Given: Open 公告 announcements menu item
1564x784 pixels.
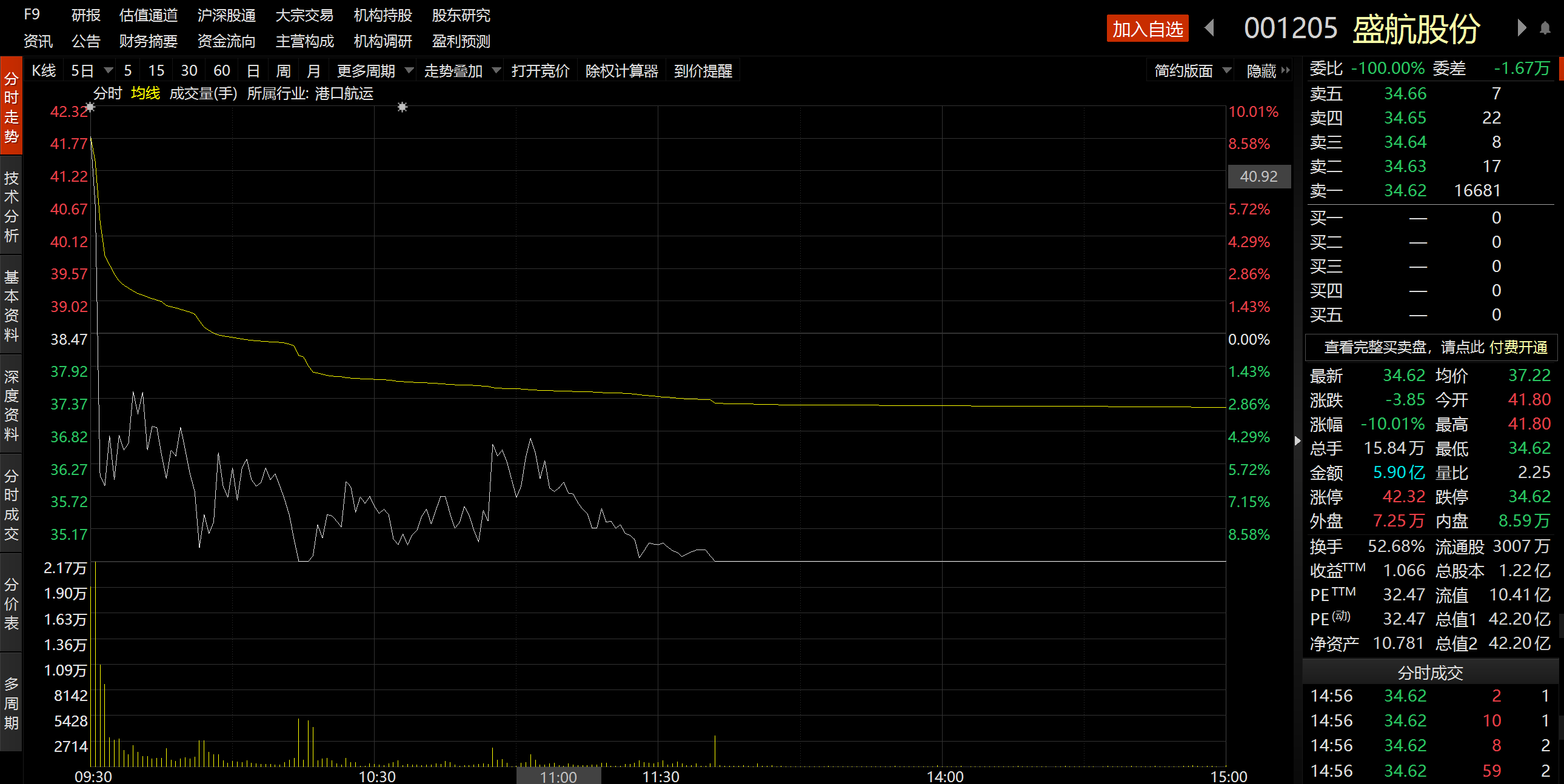Looking at the screenshot, I should tap(85, 41).
